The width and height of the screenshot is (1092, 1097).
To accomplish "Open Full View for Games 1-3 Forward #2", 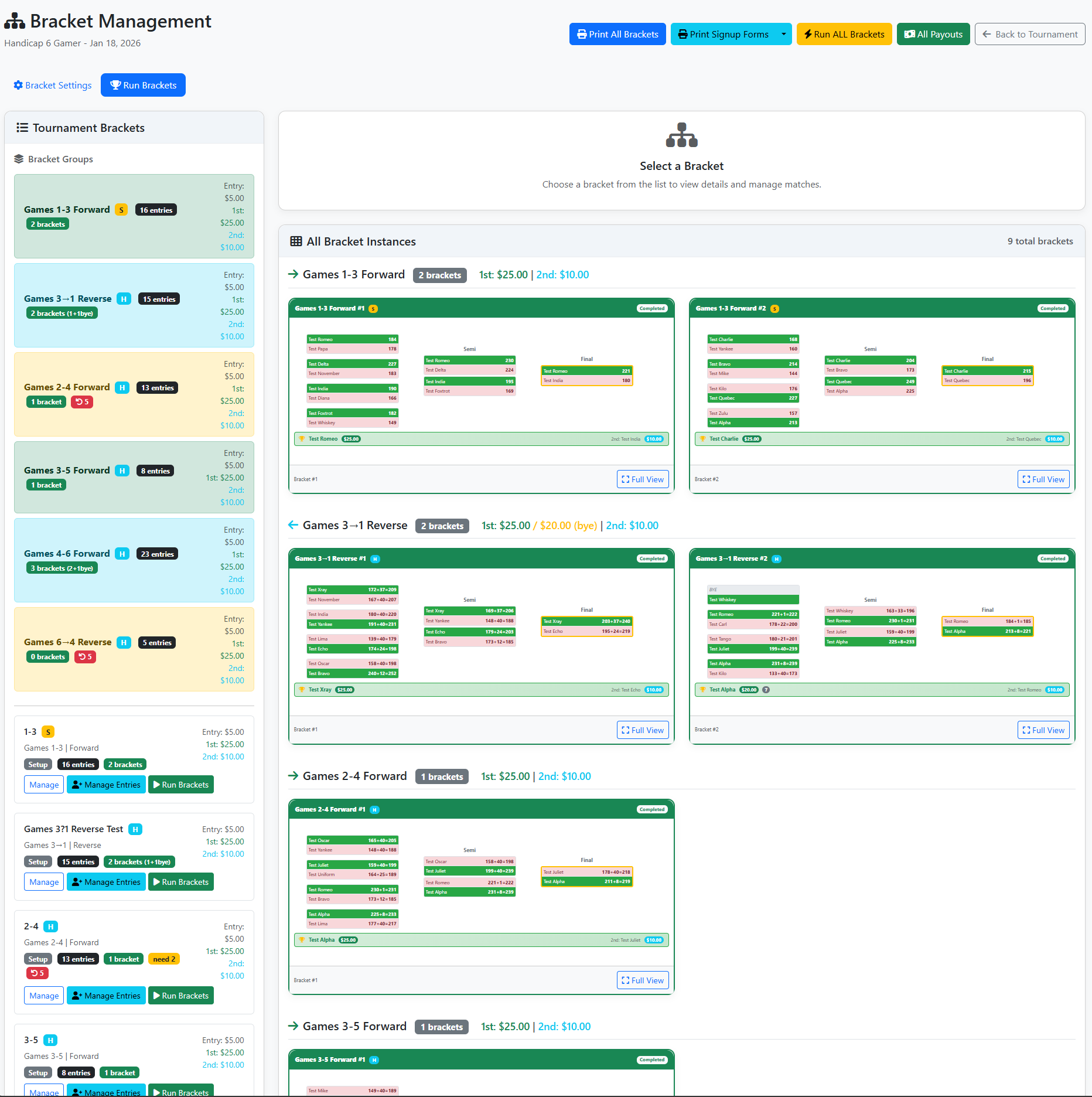I will [1043, 479].
